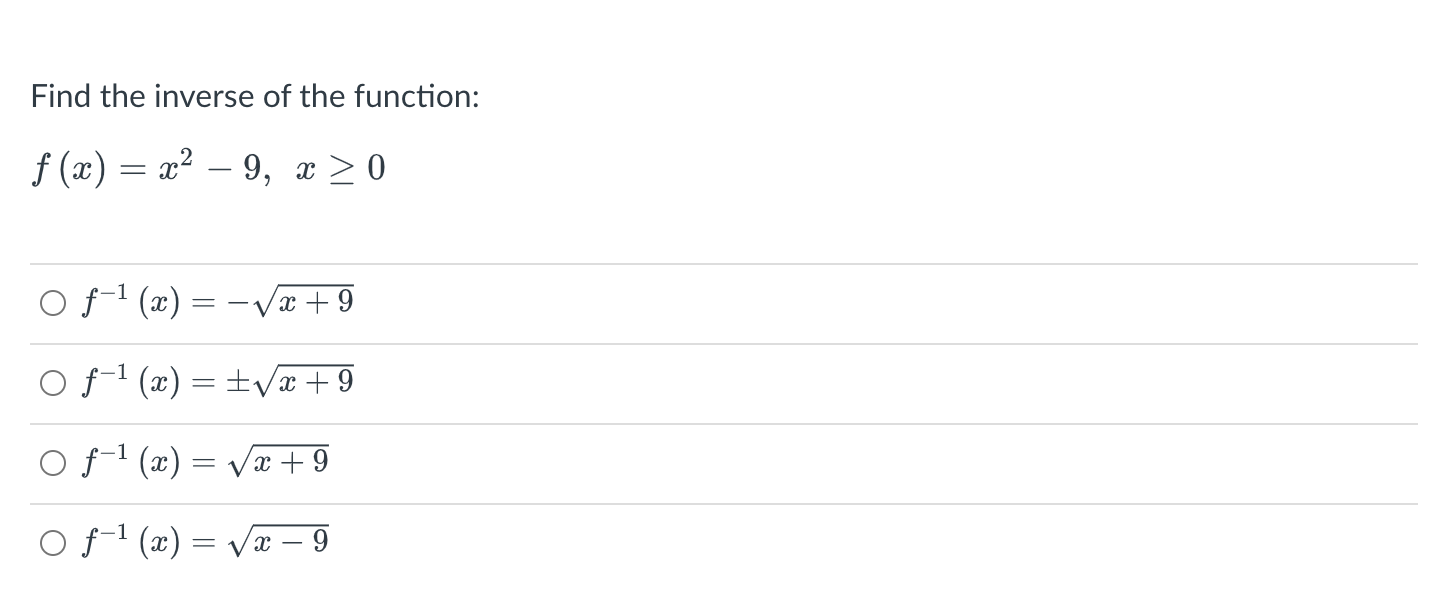Select the radio button for −√(x+9)

(53, 303)
